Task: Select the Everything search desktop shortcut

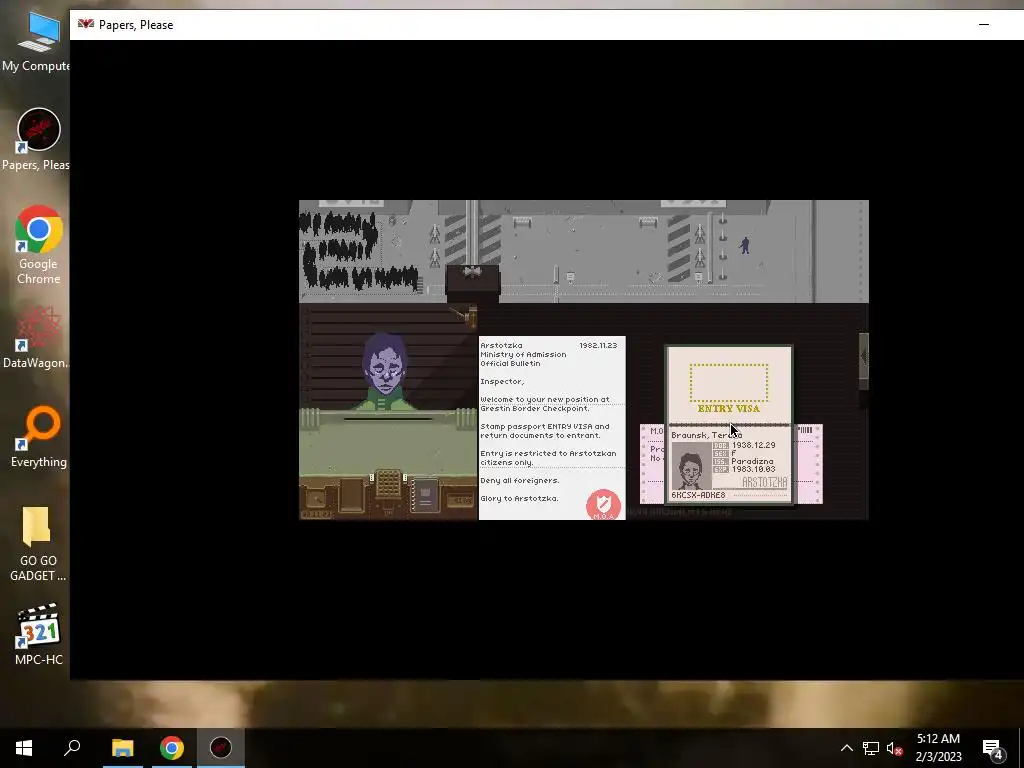Action: [38, 437]
